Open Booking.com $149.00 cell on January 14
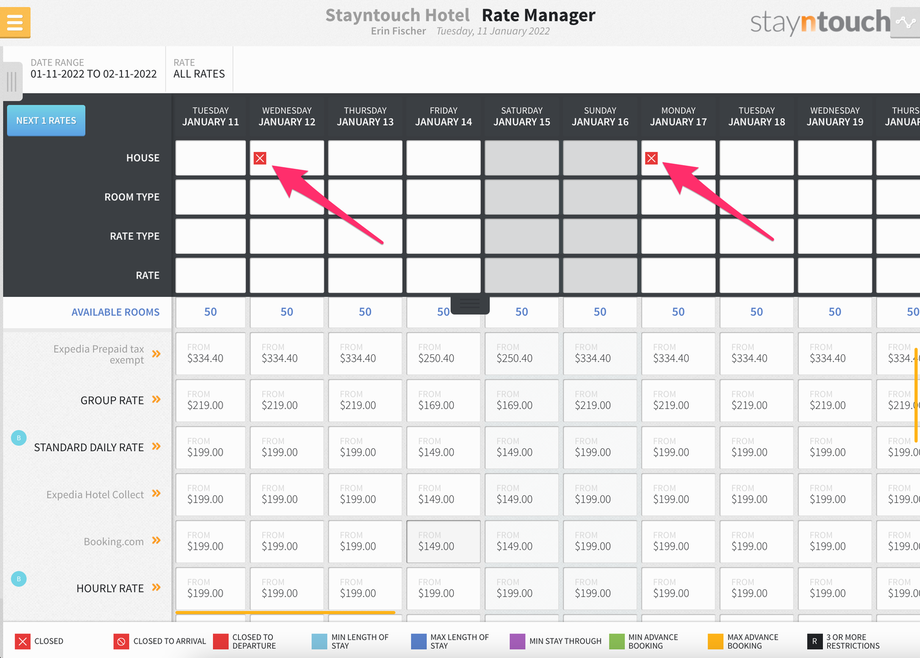 click(444, 541)
